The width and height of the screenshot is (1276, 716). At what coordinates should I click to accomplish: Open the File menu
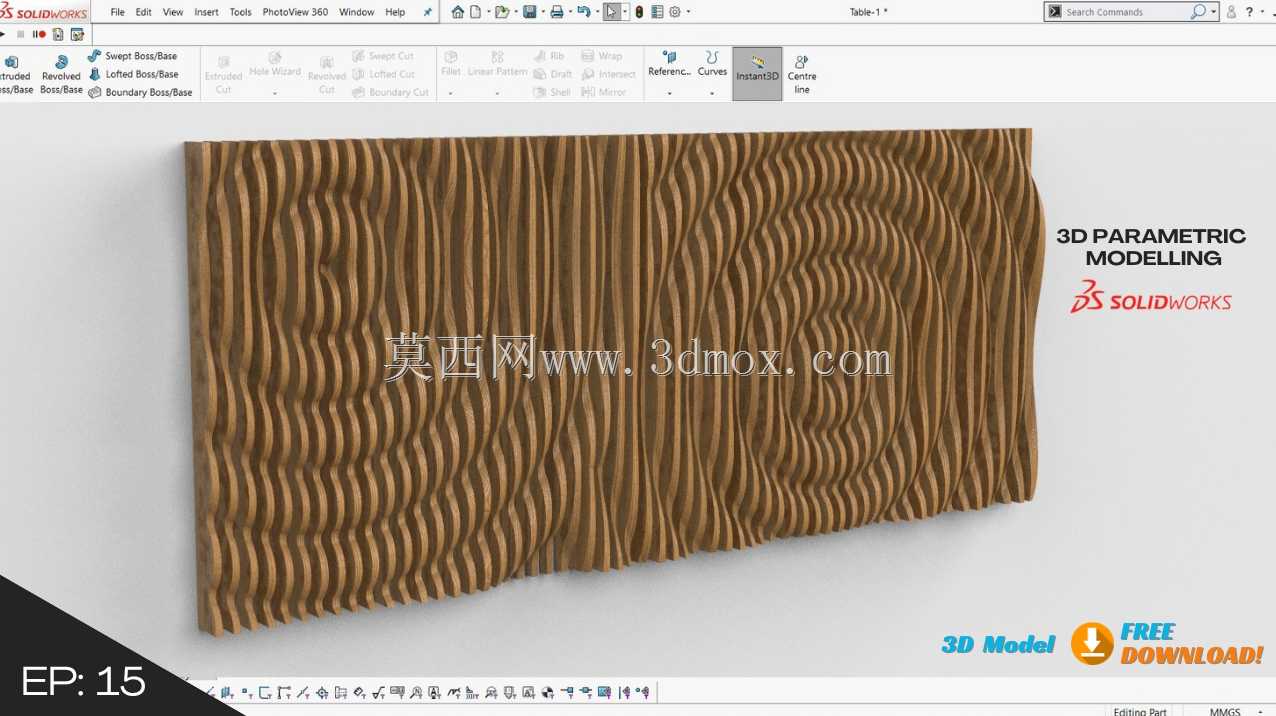118,12
